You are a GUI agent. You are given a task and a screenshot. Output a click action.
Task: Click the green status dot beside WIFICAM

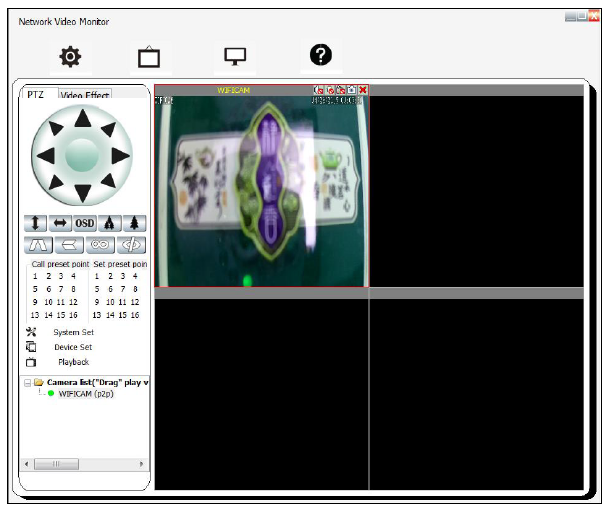point(51,393)
